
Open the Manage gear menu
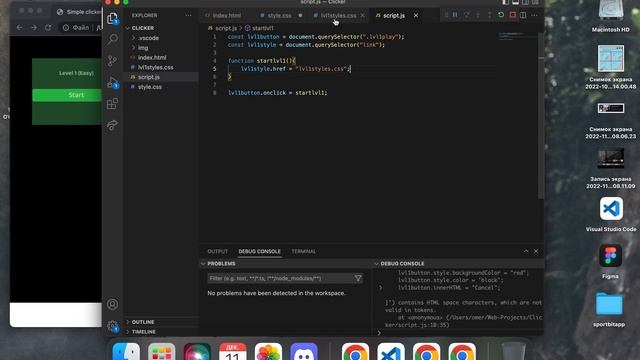pyautogui.click(x=112, y=326)
